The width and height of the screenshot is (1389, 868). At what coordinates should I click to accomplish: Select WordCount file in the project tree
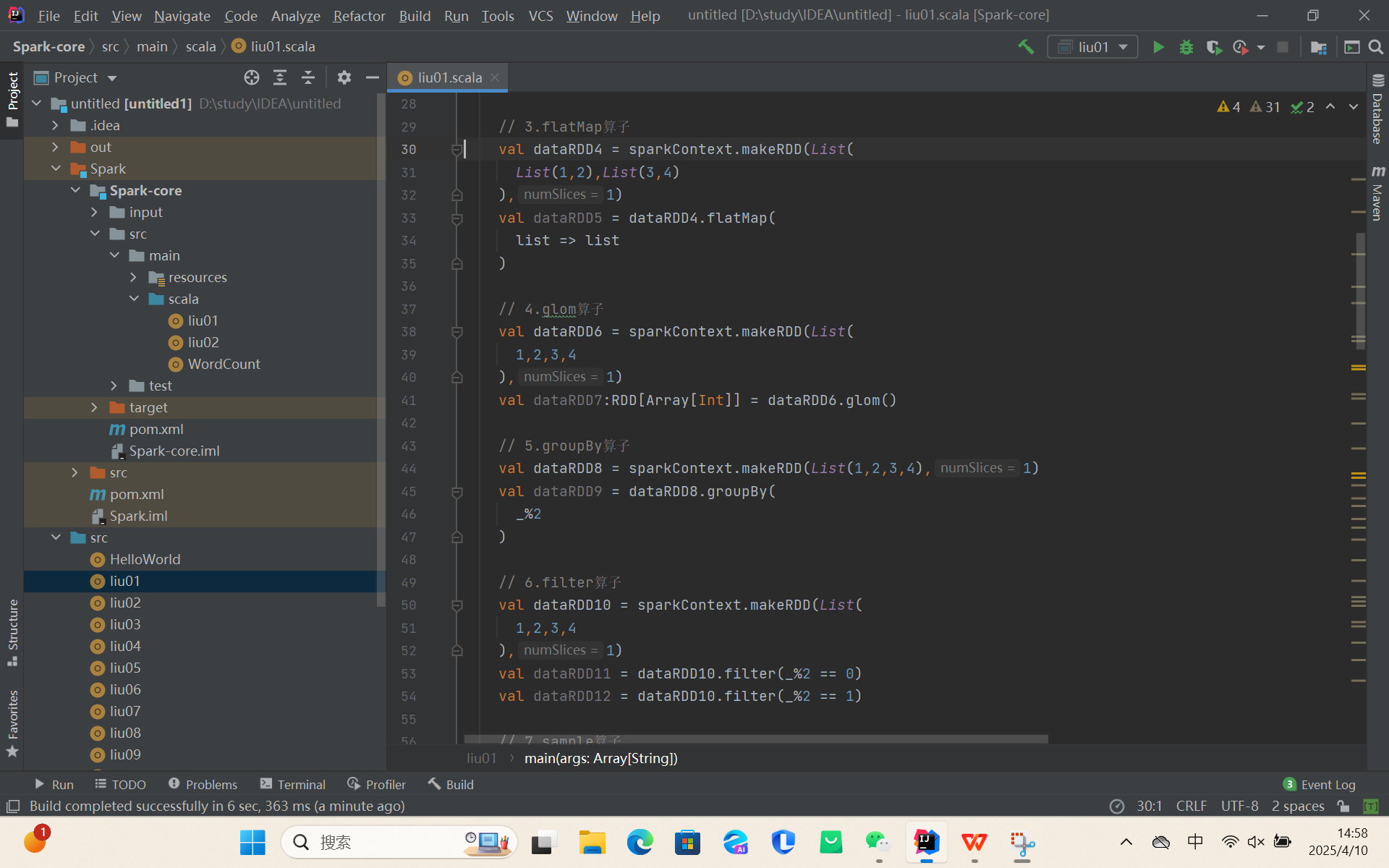coord(224,365)
